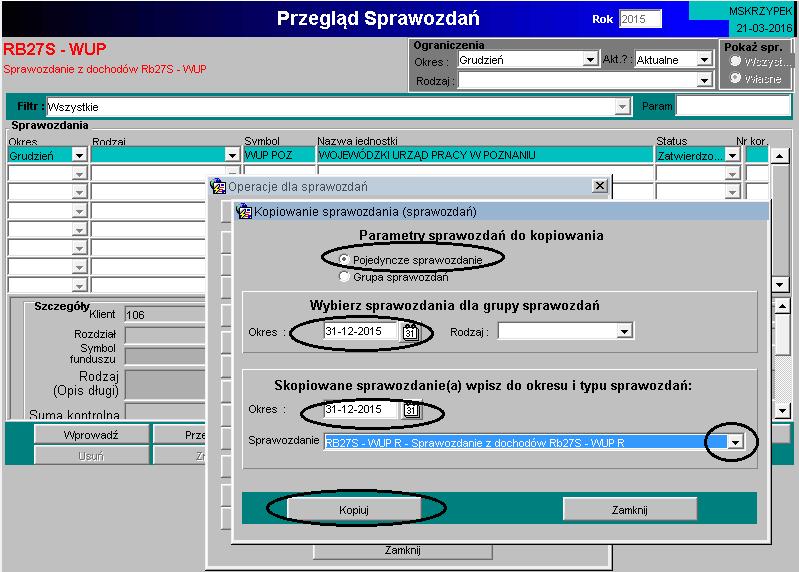The width and height of the screenshot is (799, 572).
Task: Expand Rodzaj dropdown in first report row
Action: 232,155
